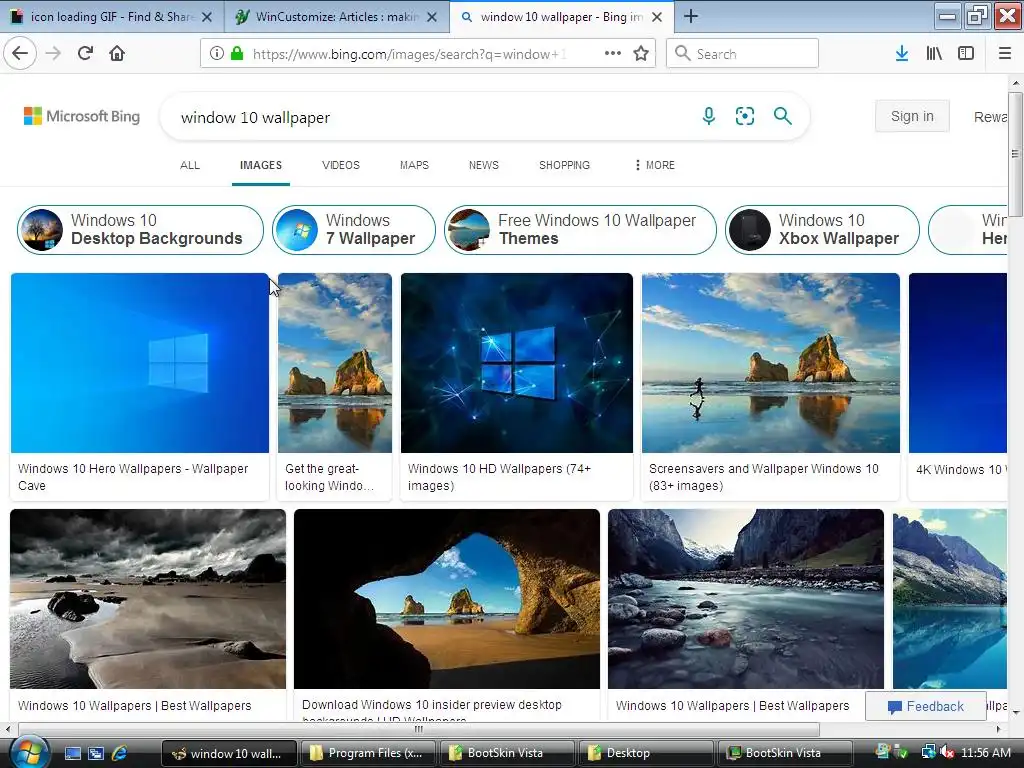The image size is (1024, 768).
Task: Search by voice using microphone icon
Action: (x=709, y=116)
